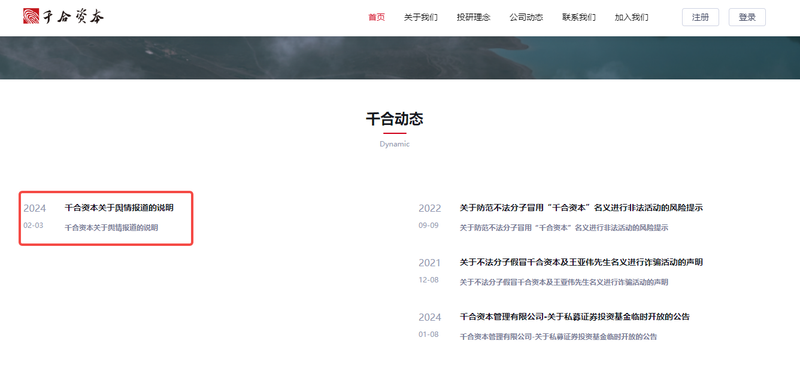Viewport: 800px width, 378px height.
Task: Click the 千合动态 section heading
Action: point(394,119)
